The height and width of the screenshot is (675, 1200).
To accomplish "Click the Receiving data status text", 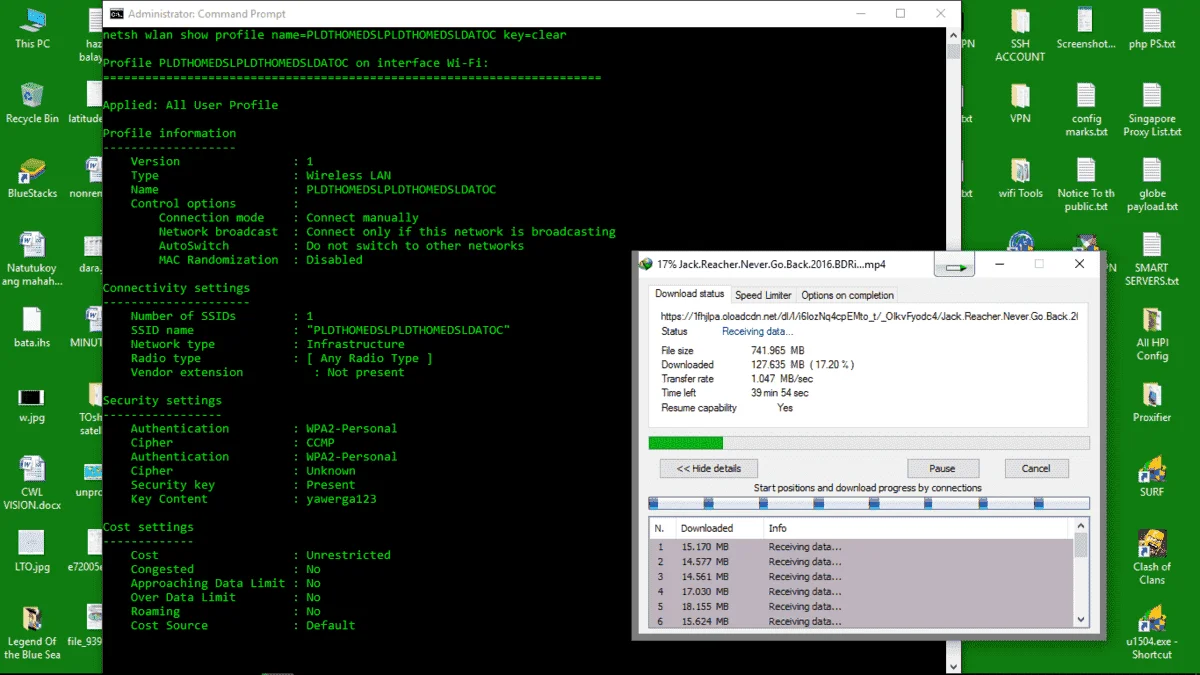I will (757, 331).
